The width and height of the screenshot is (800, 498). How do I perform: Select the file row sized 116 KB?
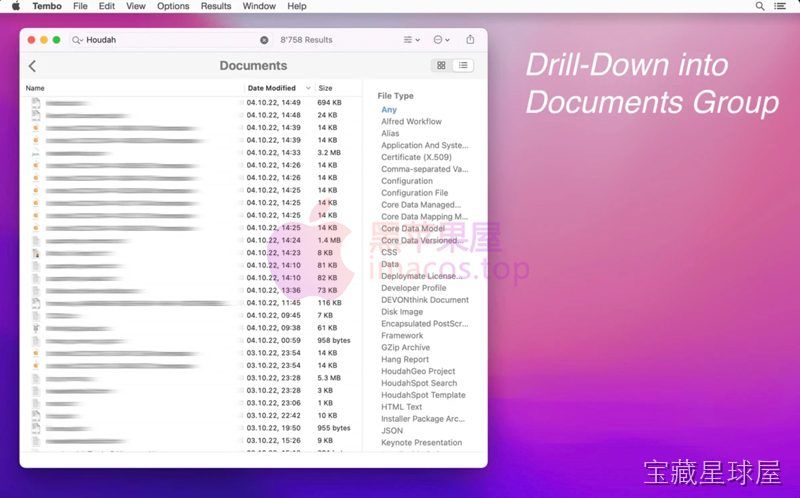point(192,303)
